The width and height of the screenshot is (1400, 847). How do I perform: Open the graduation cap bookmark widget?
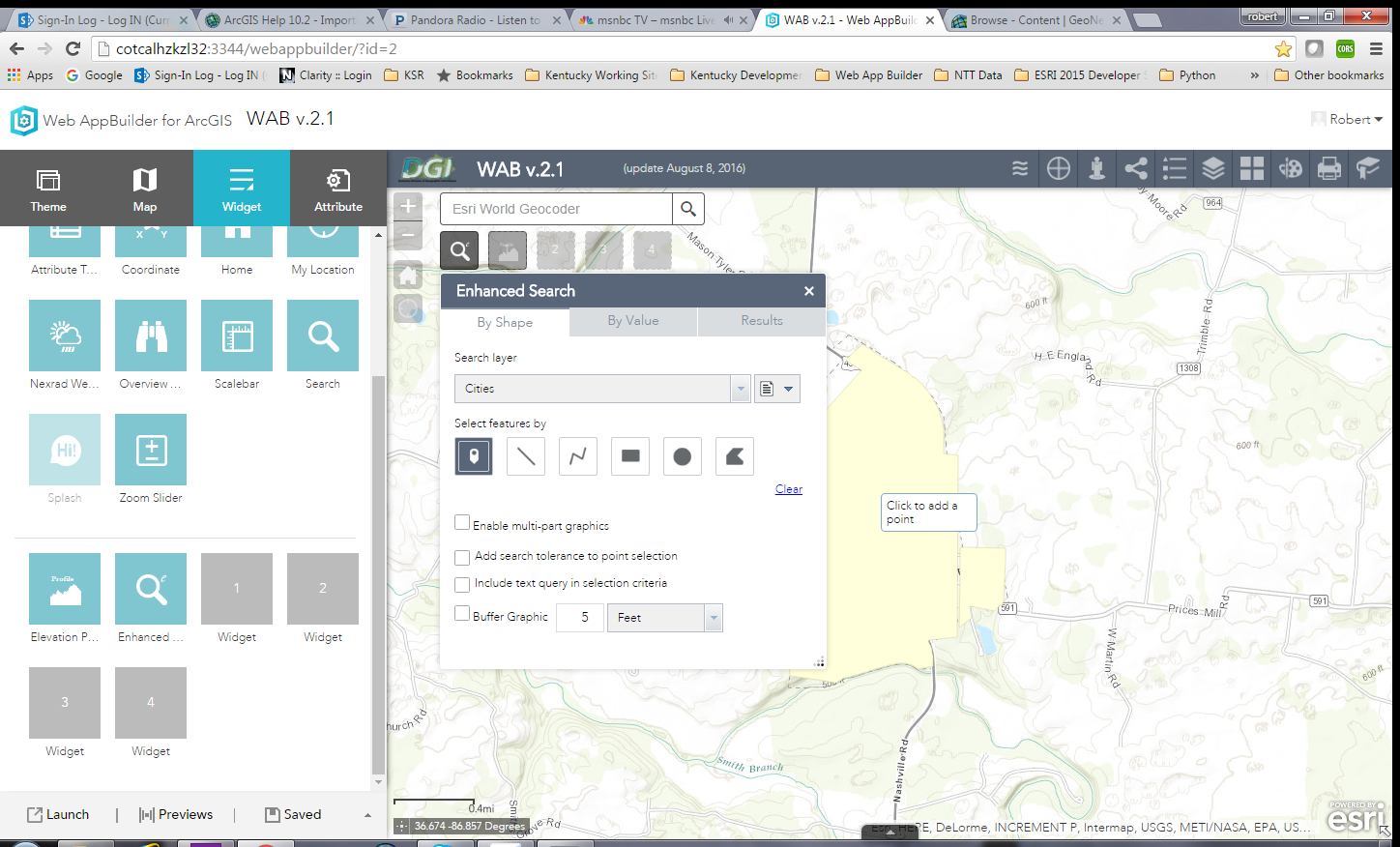1368,168
